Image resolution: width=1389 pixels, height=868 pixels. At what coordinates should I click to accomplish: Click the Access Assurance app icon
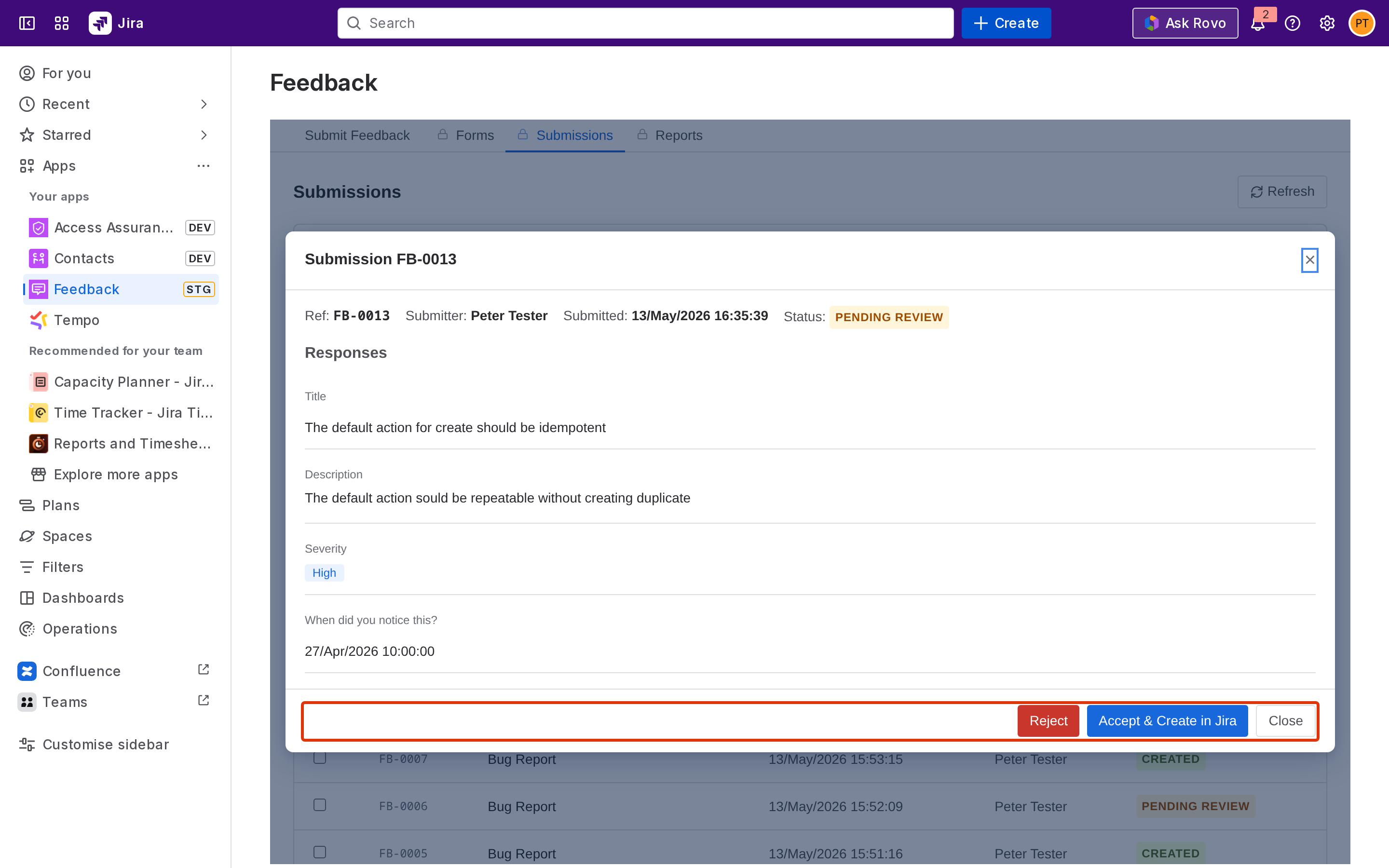[39, 228]
